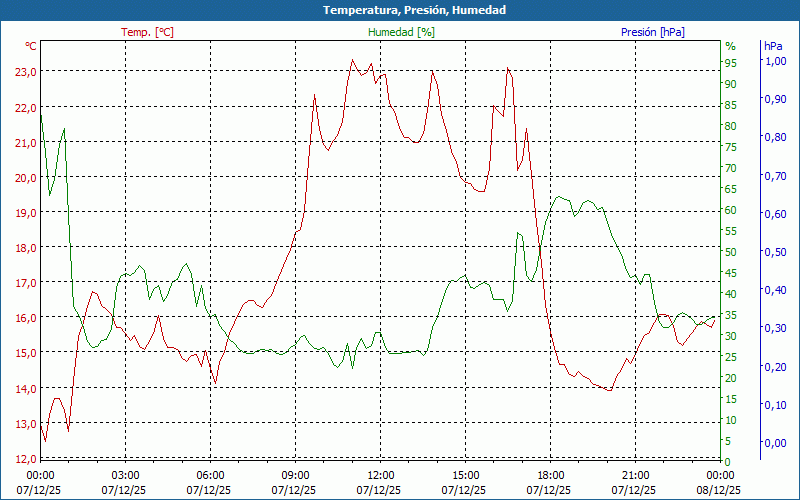800x500 pixels.
Task: Select the red Temp. [°C] legend label
Action: [x=147, y=32]
